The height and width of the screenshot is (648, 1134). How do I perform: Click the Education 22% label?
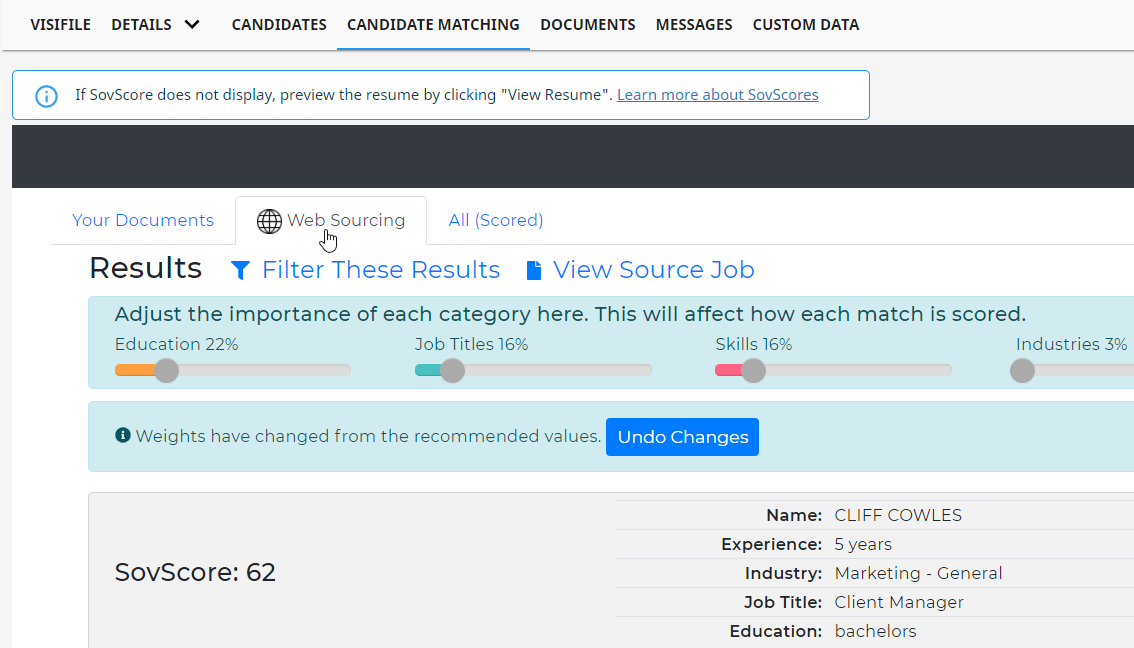pyautogui.click(x=176, y=344)
